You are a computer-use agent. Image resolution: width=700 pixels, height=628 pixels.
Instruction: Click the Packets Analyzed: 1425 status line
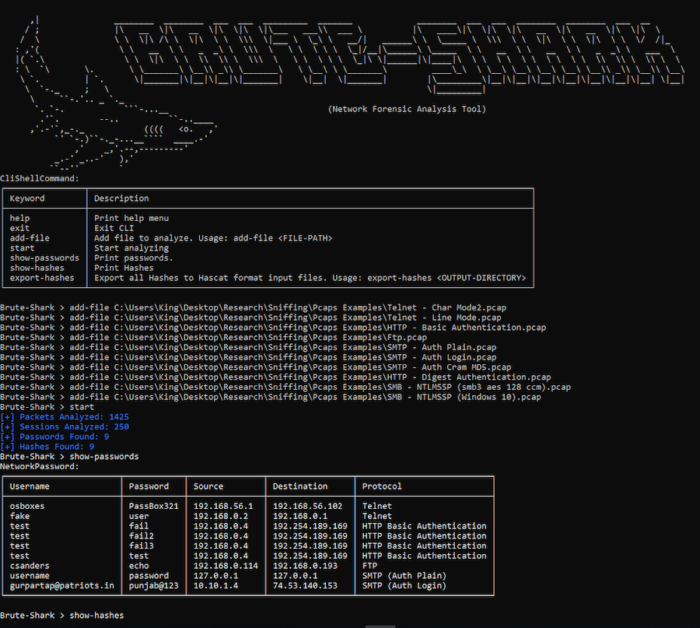click(64, 417)
